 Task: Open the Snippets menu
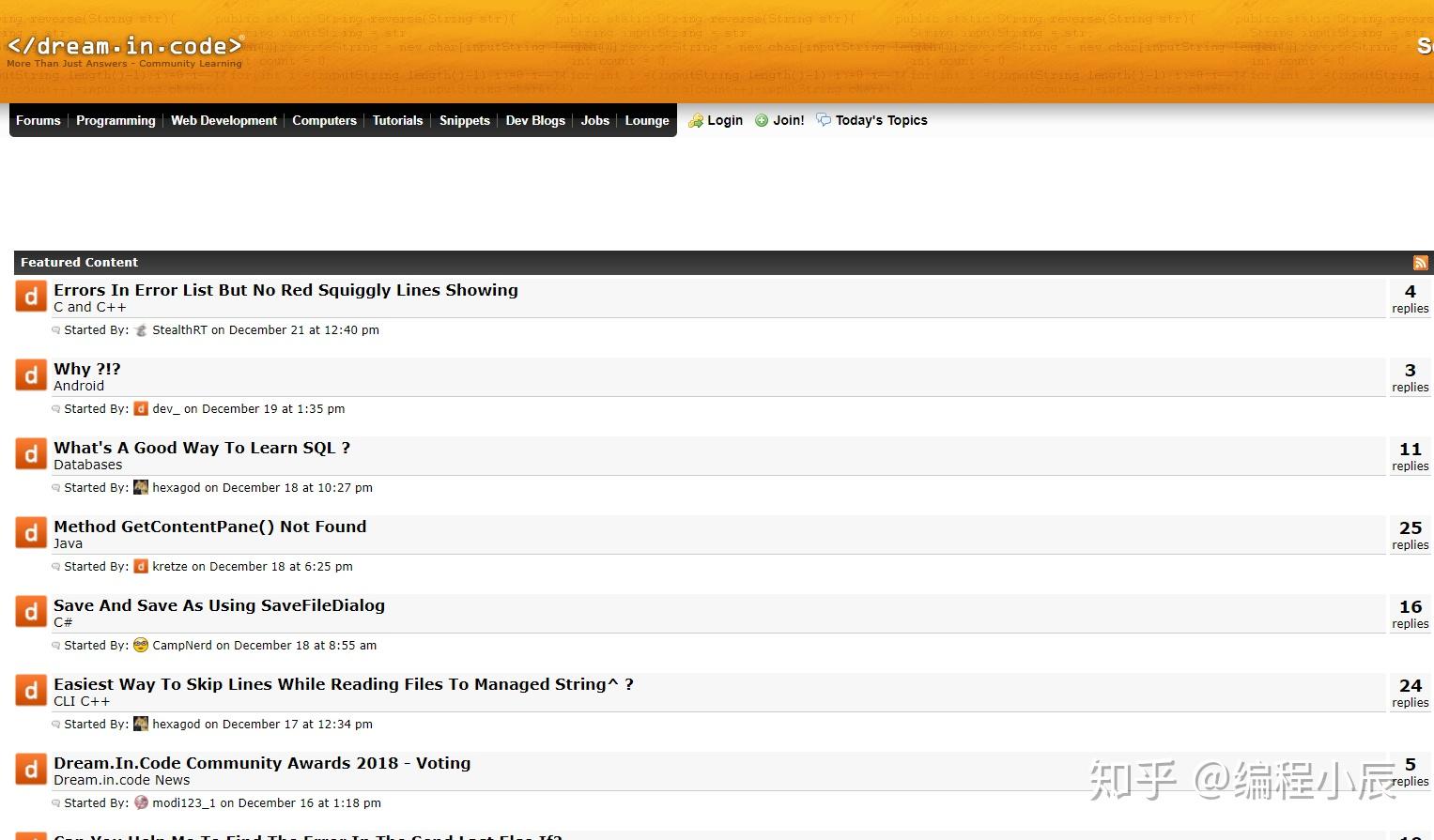(465, 120)
